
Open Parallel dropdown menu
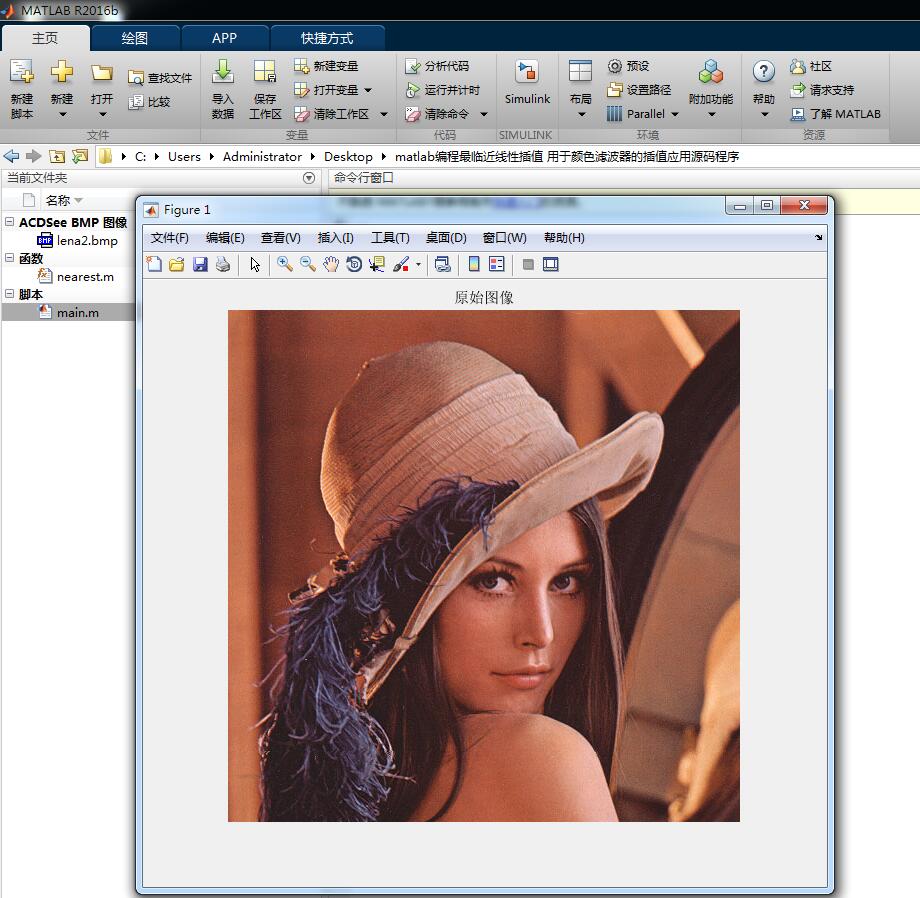pos(675,114)
